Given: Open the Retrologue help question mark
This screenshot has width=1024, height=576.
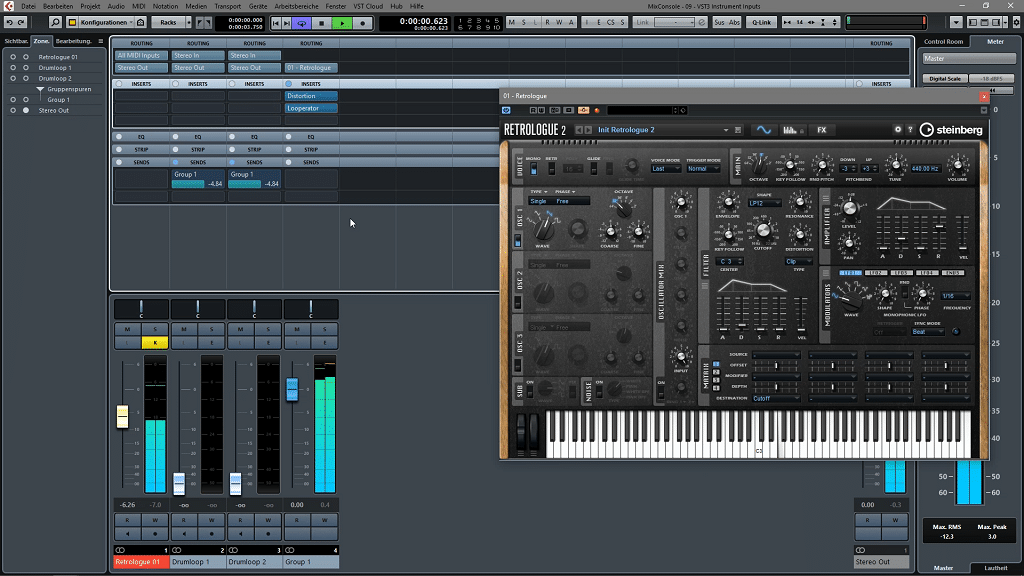Looking at the screenshot, I should pos(910,129).
